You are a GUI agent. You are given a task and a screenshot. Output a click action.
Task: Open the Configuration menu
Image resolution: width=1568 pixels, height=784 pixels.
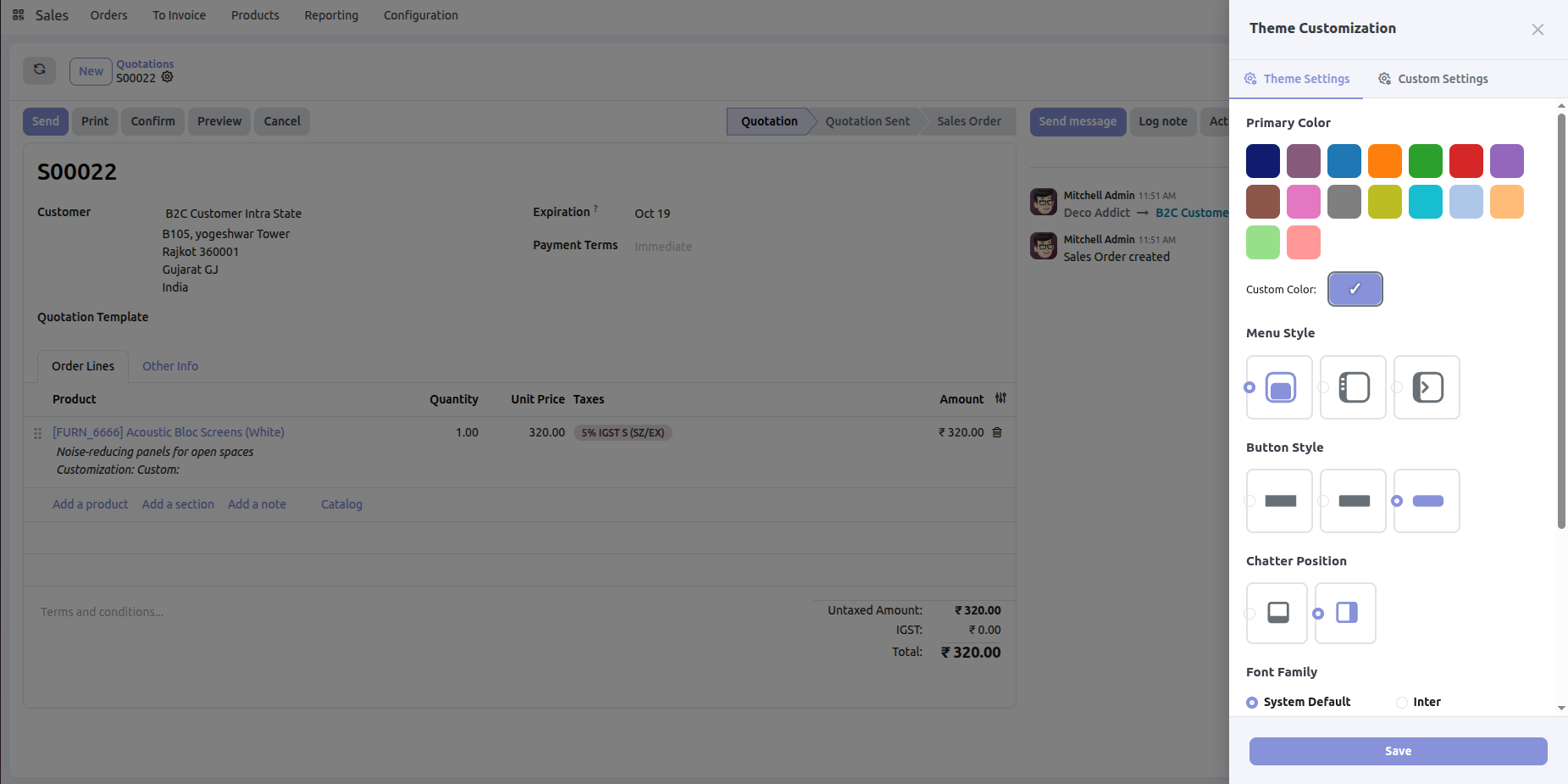tap(421, 15)
